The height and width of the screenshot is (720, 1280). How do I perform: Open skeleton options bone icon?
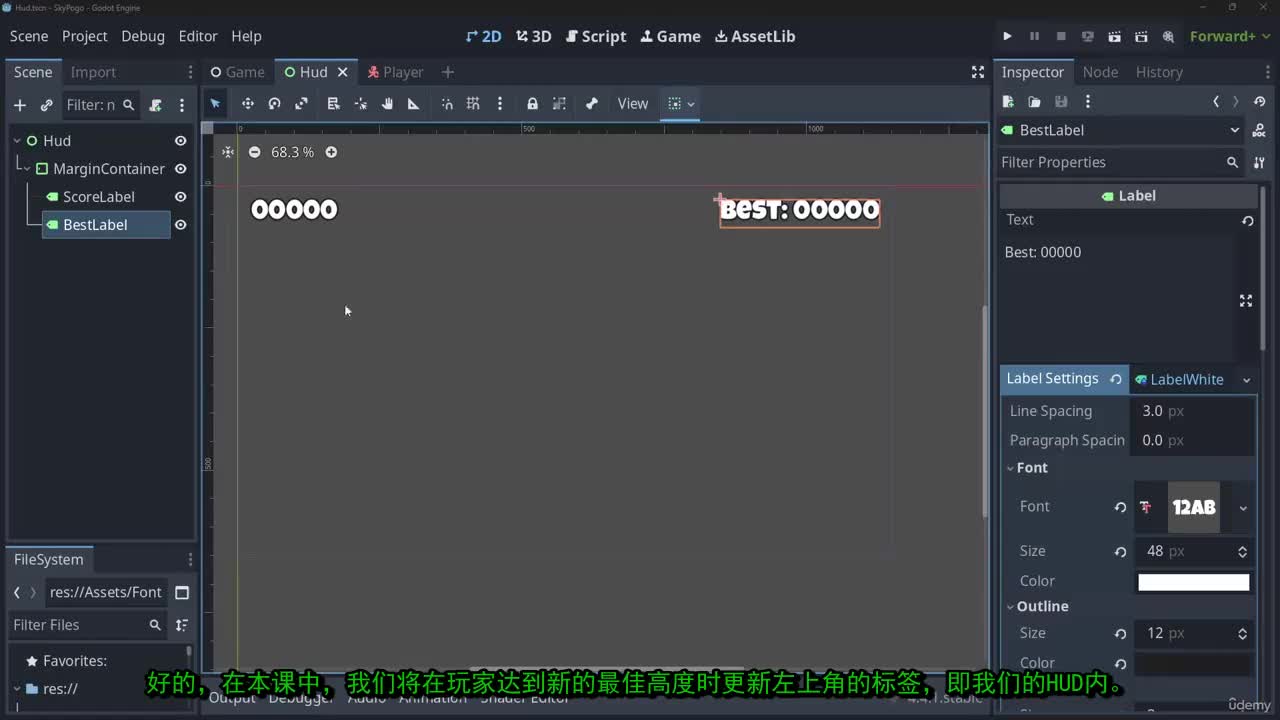(x=592, y=104)
